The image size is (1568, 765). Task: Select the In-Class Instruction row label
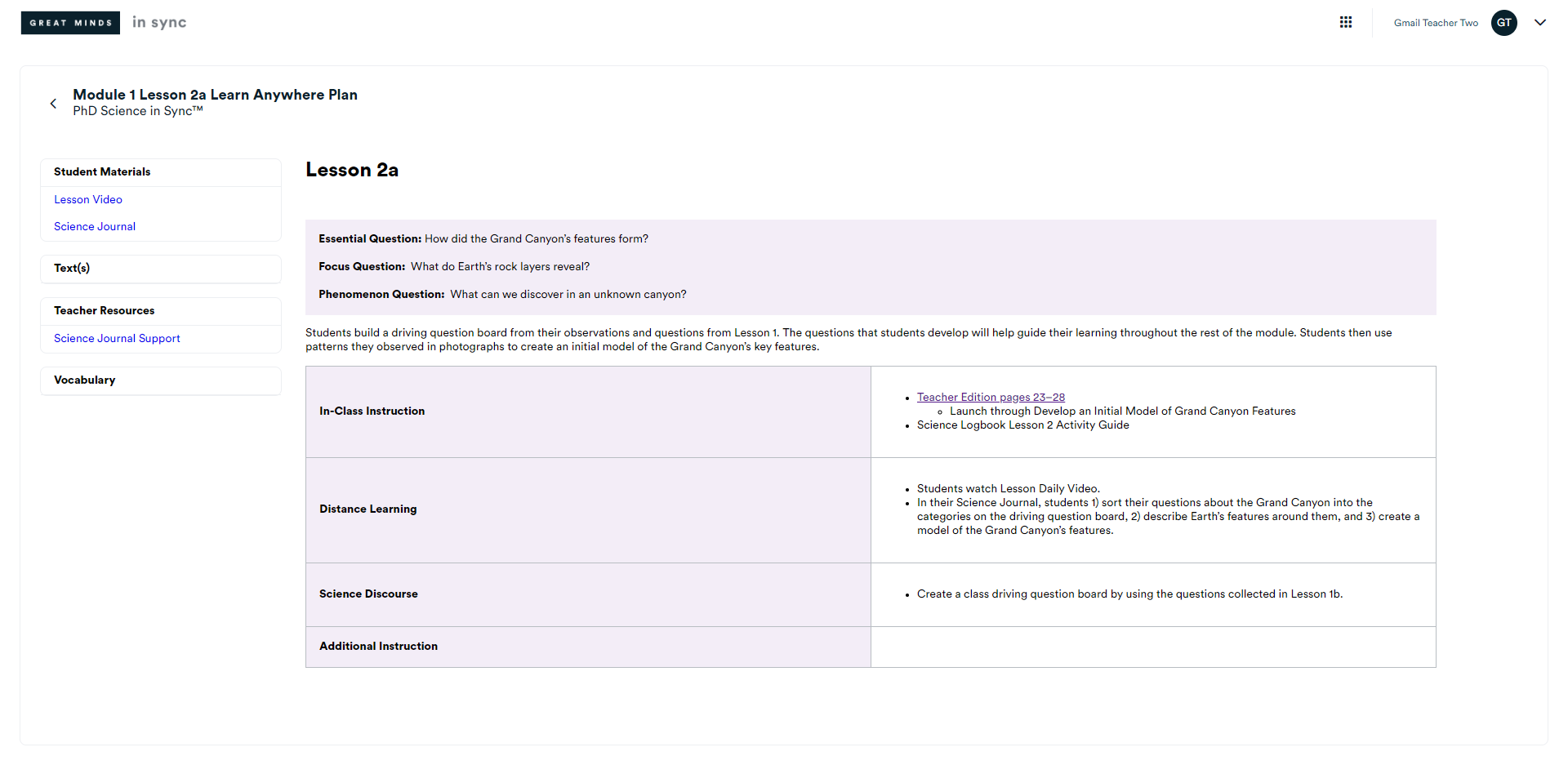[x=372, y=411]
